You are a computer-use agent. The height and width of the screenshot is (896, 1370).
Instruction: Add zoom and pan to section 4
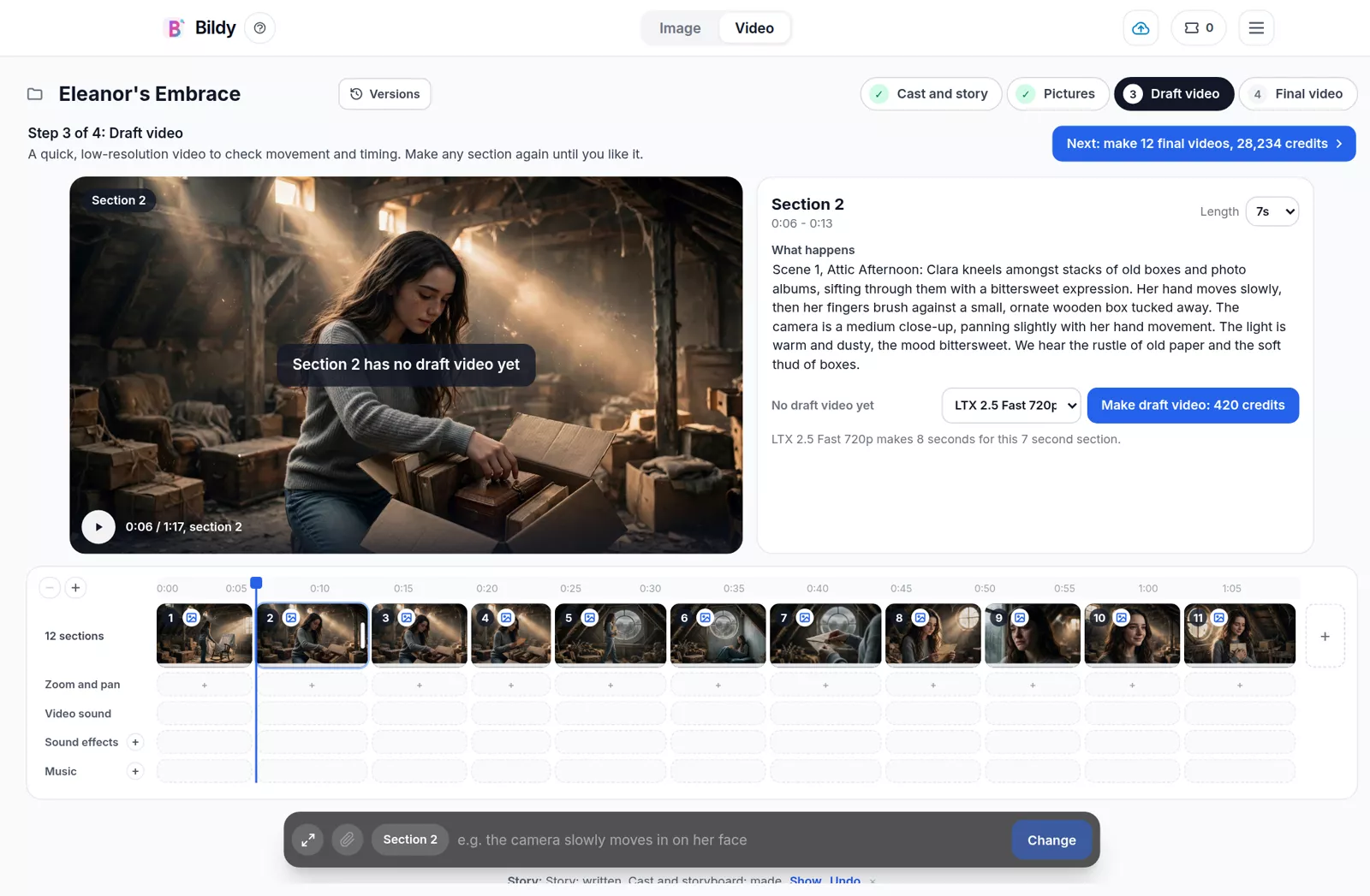coord(511,685)
